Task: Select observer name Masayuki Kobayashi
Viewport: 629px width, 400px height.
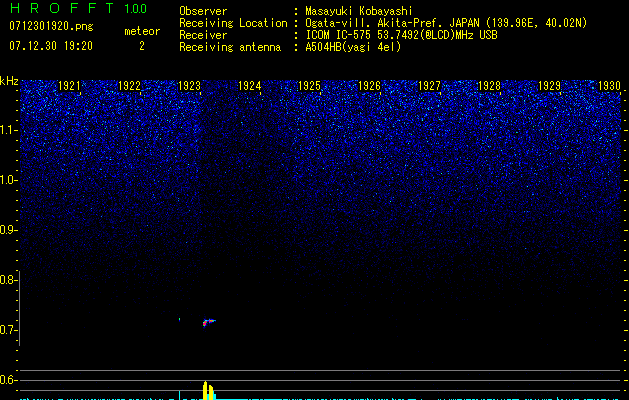Action: tap(358, 11)
